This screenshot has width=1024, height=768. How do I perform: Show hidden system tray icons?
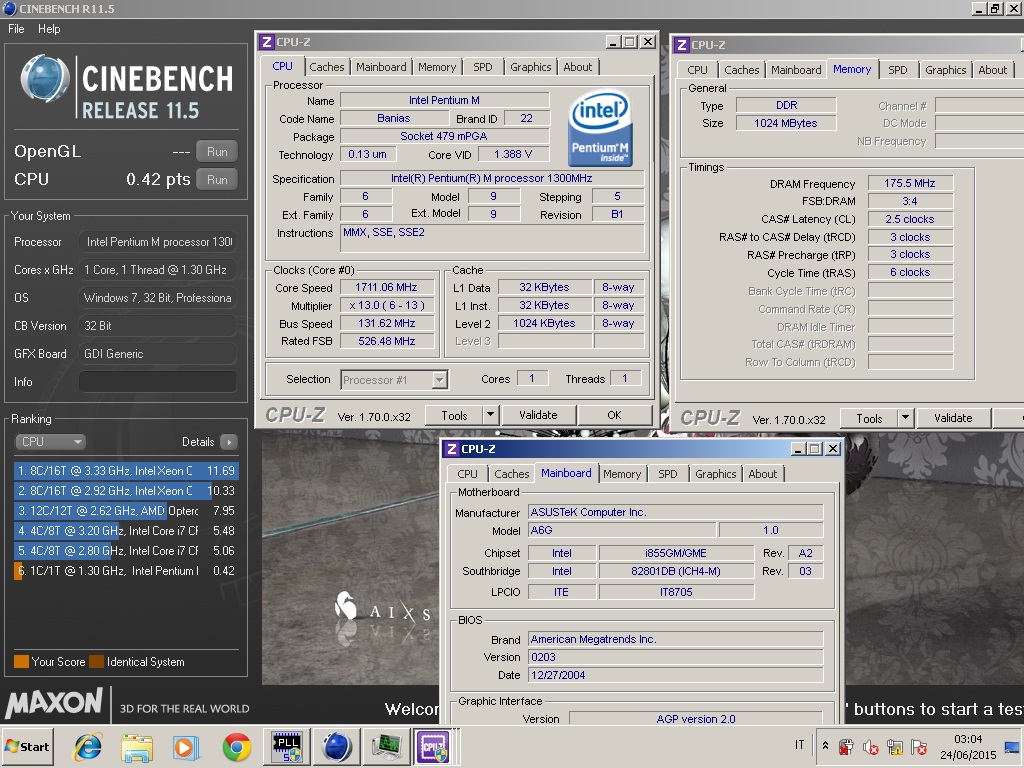[x=825, y=746]
